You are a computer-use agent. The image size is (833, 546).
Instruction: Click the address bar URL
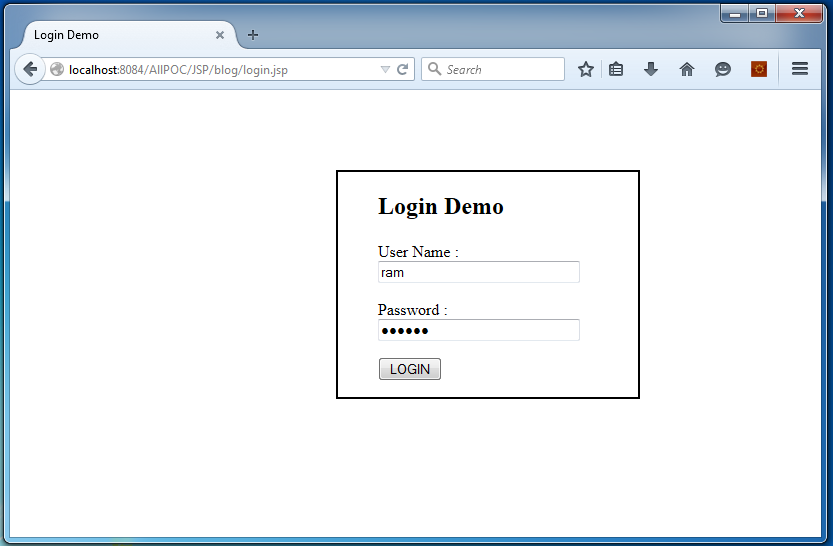[178, 70]
